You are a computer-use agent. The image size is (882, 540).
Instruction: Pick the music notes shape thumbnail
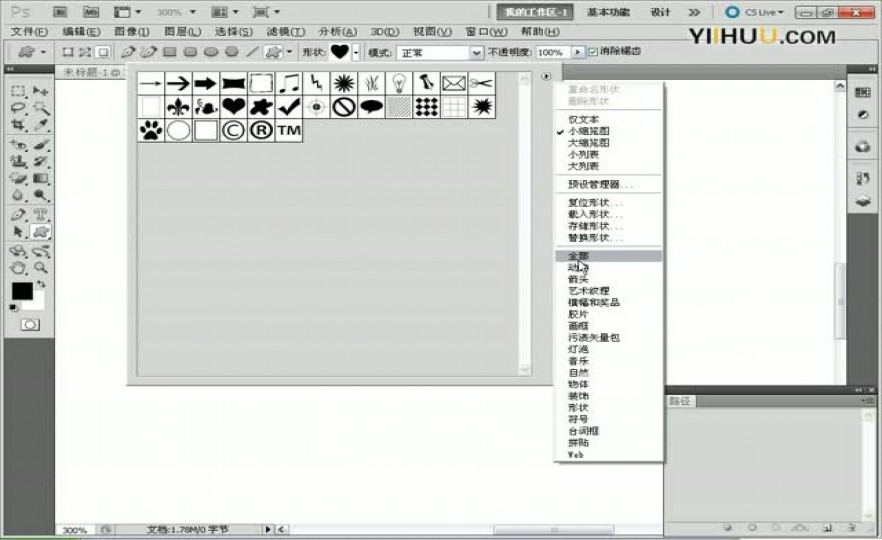pyautogui.click(x=289, y=83)
